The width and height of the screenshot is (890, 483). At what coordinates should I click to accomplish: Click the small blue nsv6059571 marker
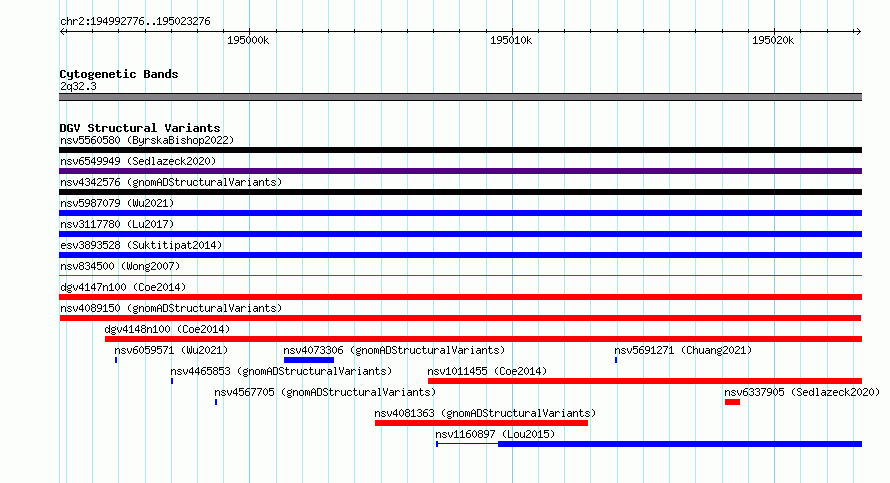pyautogui.click(x=116, y=360)
